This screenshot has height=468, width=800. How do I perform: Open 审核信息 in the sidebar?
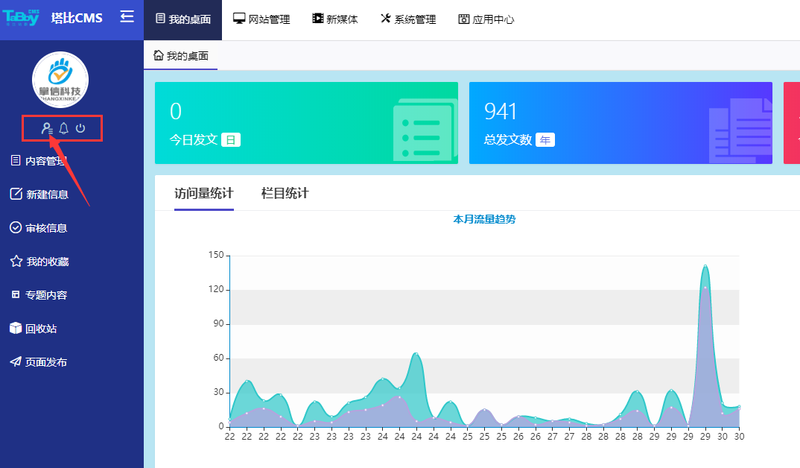coord(38,228)
